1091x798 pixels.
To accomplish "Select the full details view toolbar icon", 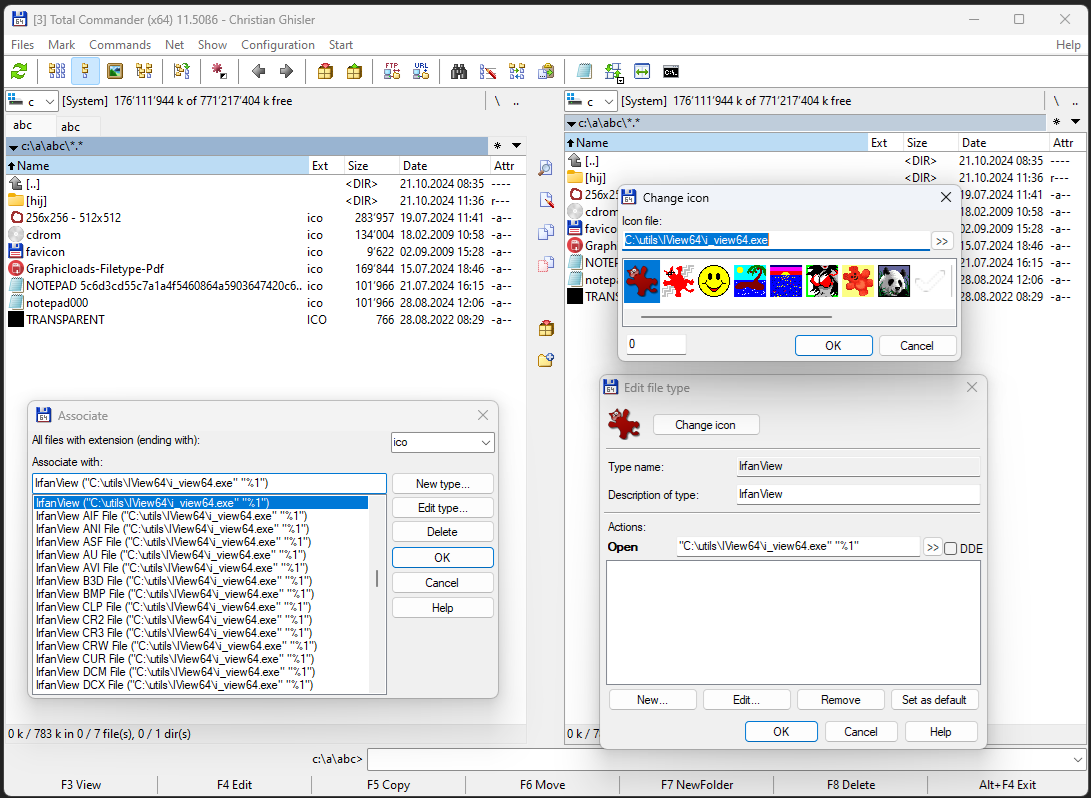I will coord(86,71).
